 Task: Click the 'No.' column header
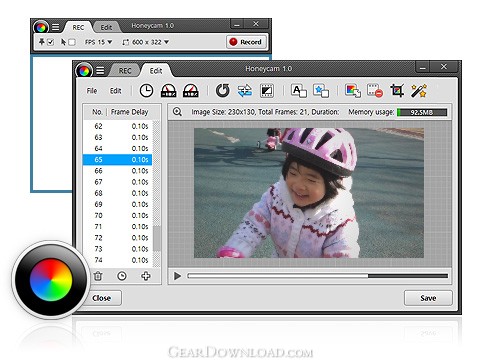click(97, 112)
